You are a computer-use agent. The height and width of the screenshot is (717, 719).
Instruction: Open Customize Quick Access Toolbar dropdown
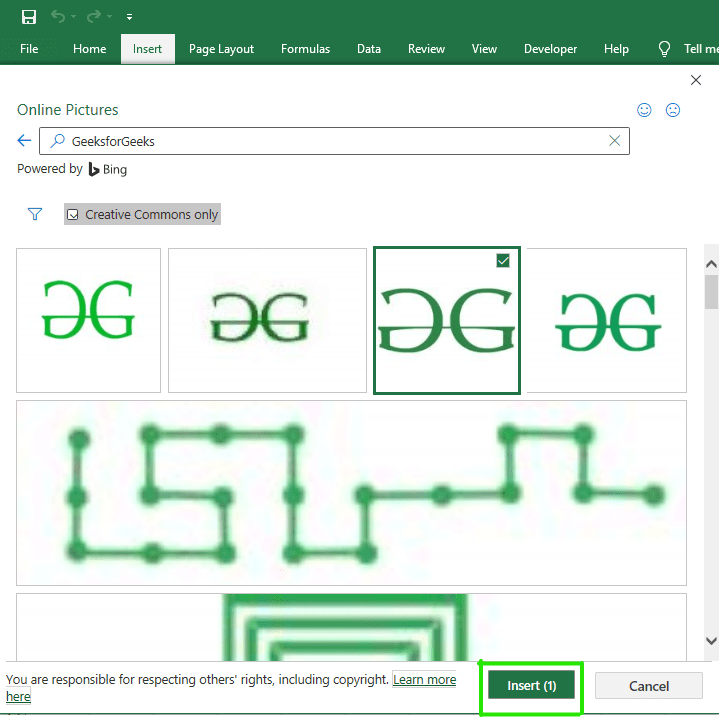pos(129,17)
